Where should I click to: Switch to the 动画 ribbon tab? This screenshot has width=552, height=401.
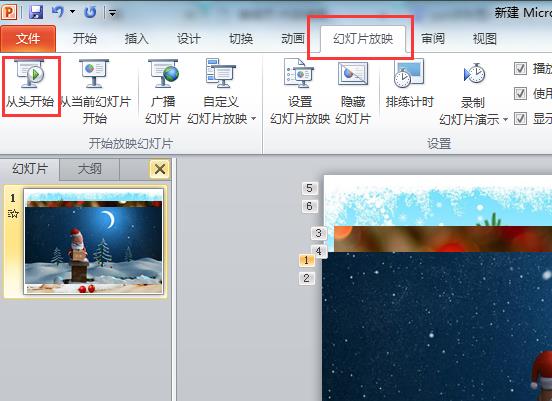[x=293, y=38]
